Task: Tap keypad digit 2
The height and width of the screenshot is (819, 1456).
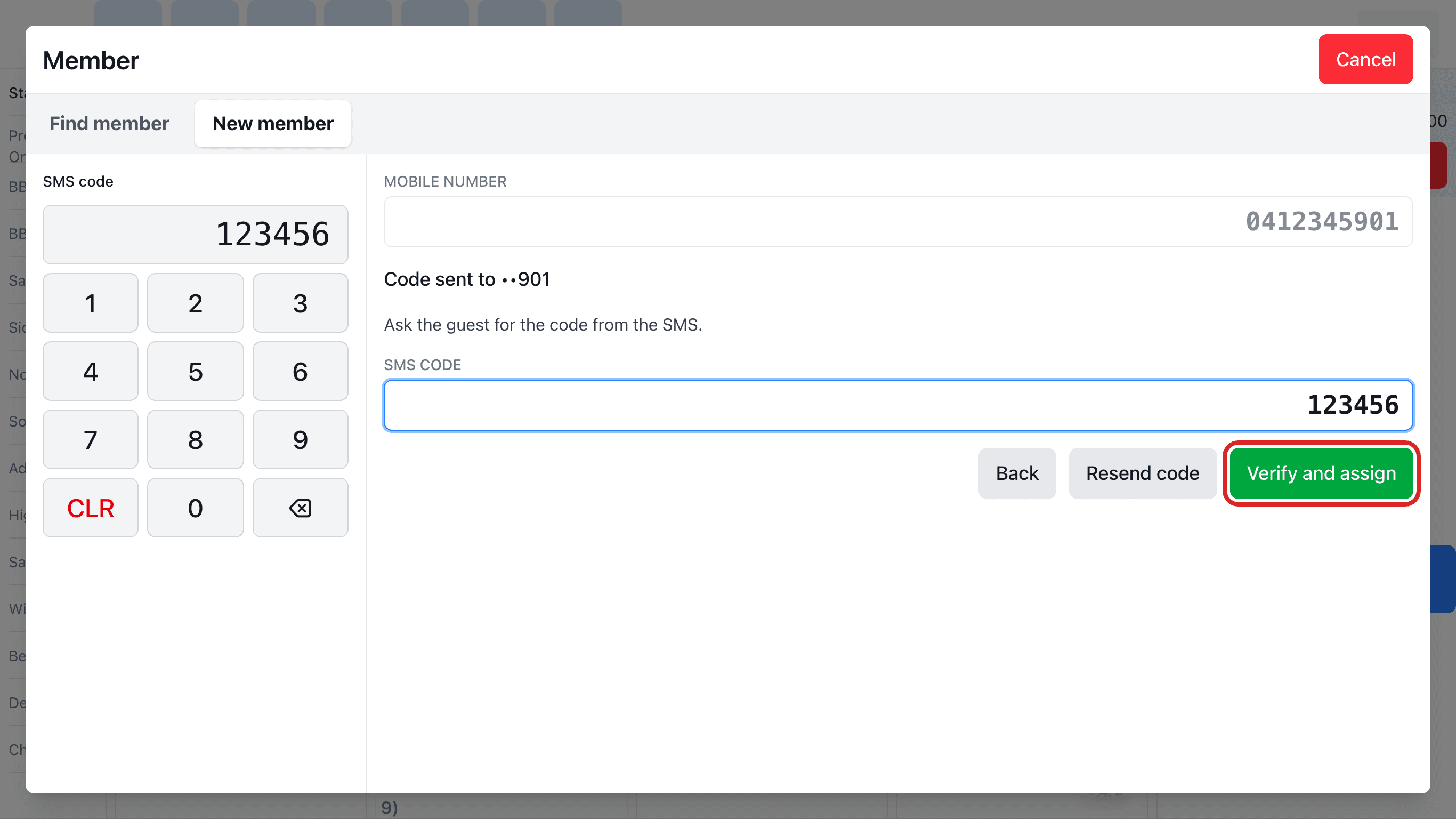Action: pos(195,303)
